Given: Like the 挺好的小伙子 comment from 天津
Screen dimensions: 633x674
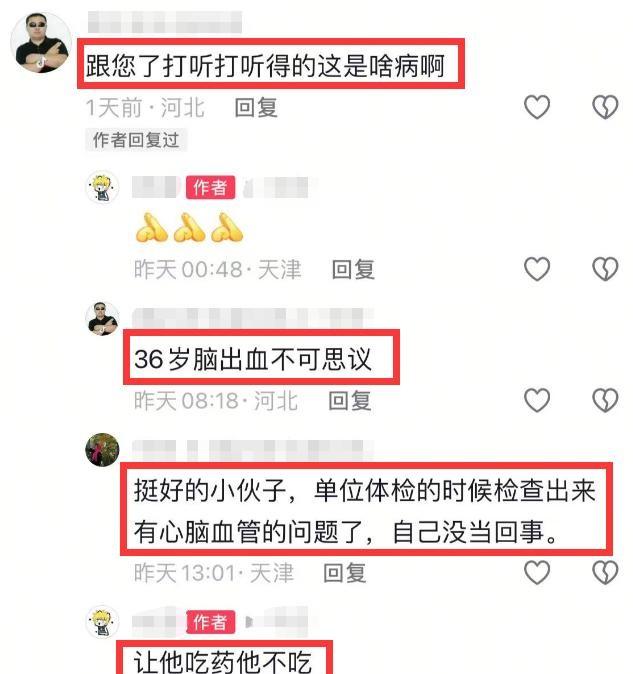Looking at the screenshot, I should coord(537,573).
